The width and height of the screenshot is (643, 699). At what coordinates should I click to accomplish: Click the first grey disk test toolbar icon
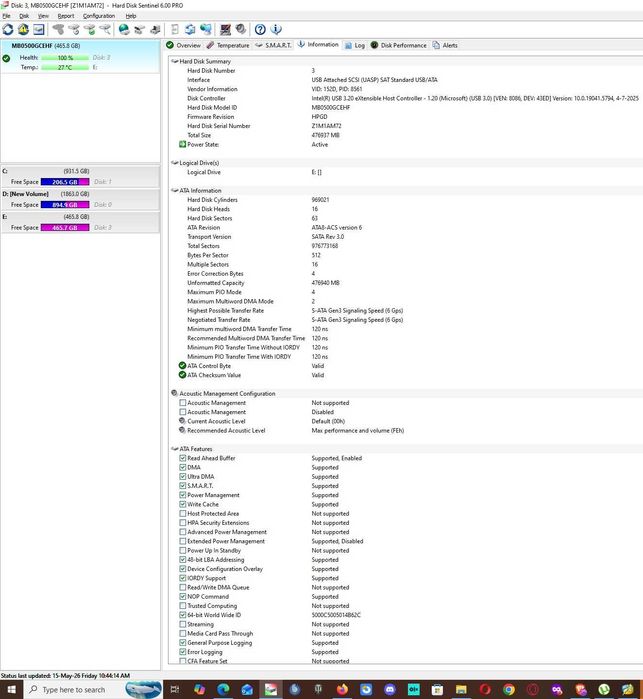[58, 29]
